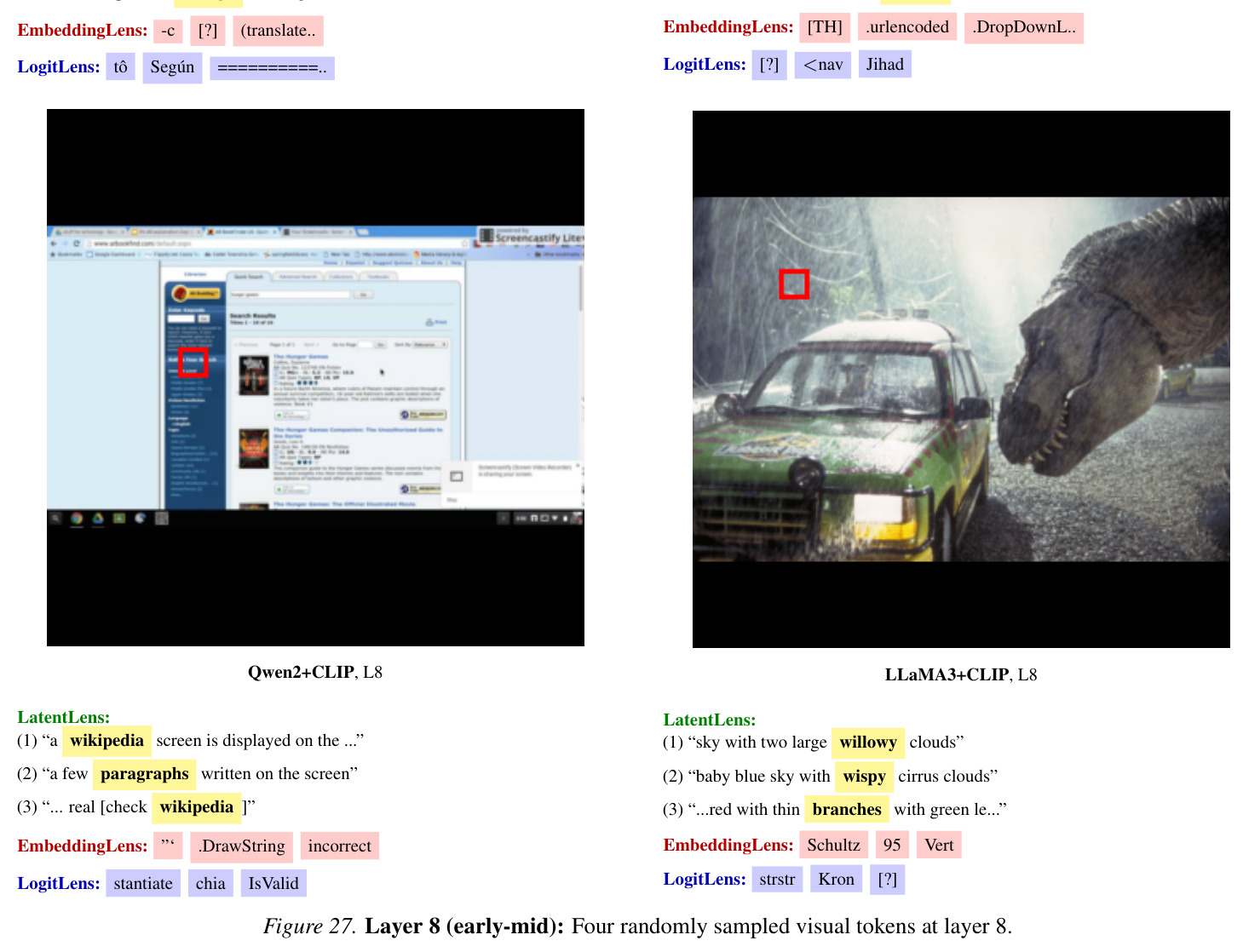
Task: Click the "<nav" token
Action: 823,65
